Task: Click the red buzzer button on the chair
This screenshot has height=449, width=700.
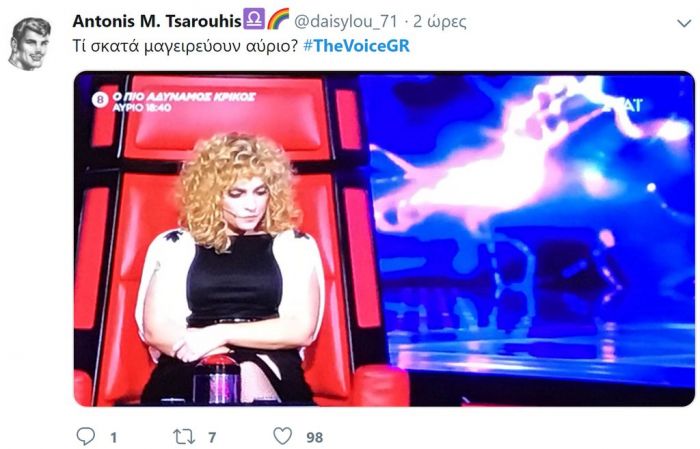Action: 218,362
